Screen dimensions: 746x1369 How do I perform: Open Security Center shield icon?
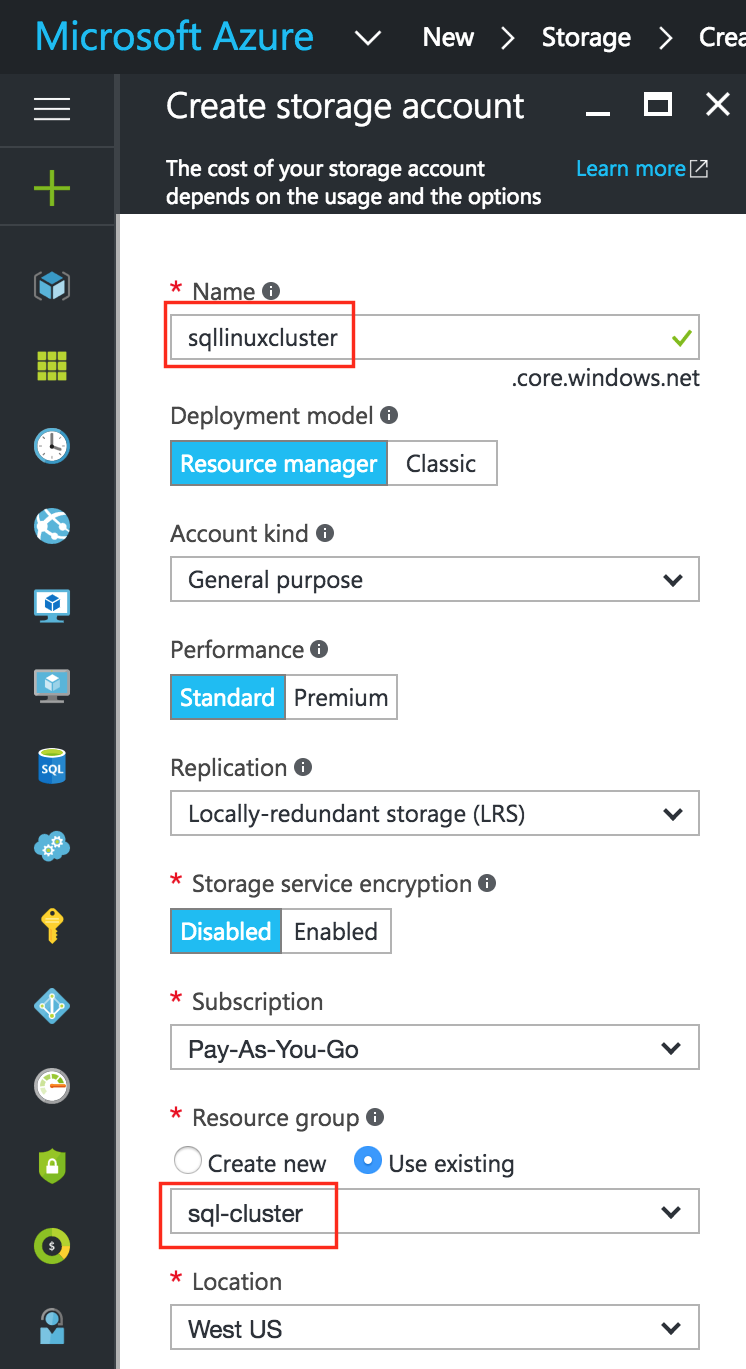(x=51, y=1166)
